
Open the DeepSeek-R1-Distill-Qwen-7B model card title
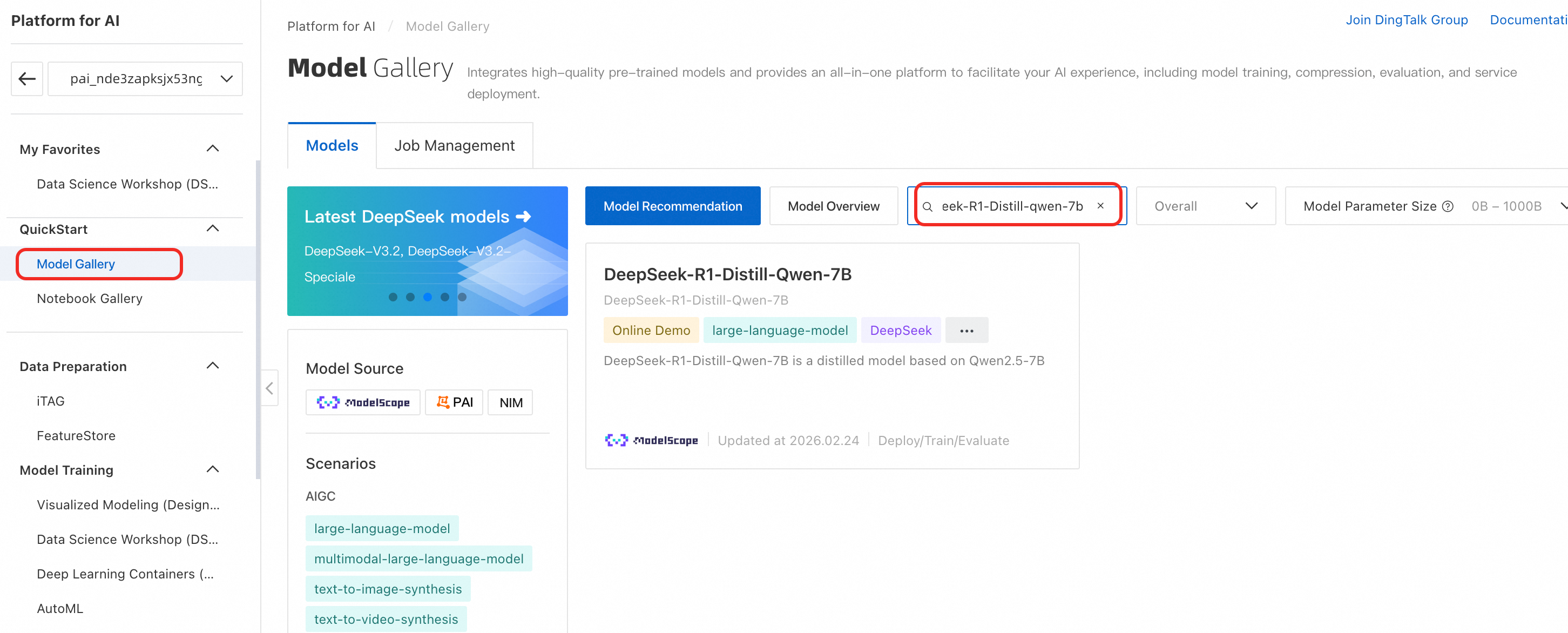(727, 274)
